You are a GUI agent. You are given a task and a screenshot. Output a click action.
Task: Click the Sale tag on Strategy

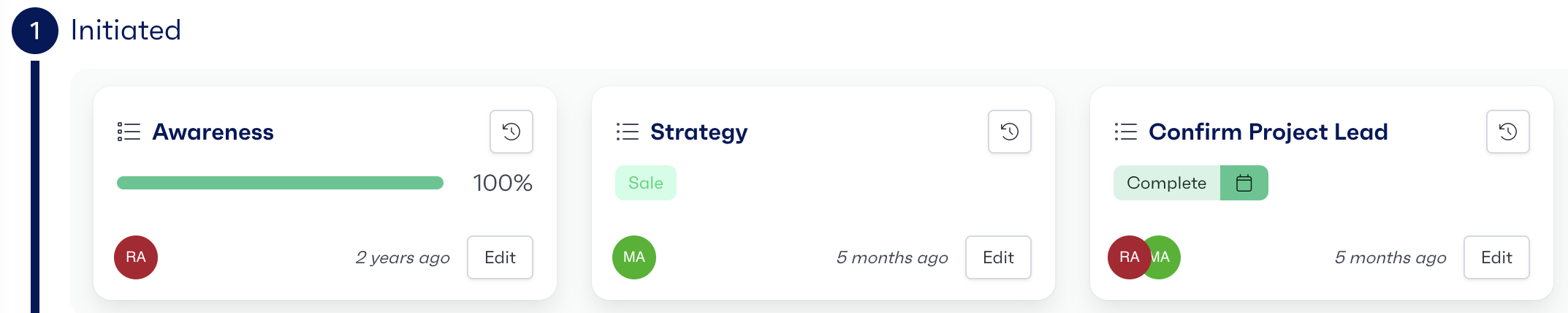pyautogui.click(x=646, y=183)
